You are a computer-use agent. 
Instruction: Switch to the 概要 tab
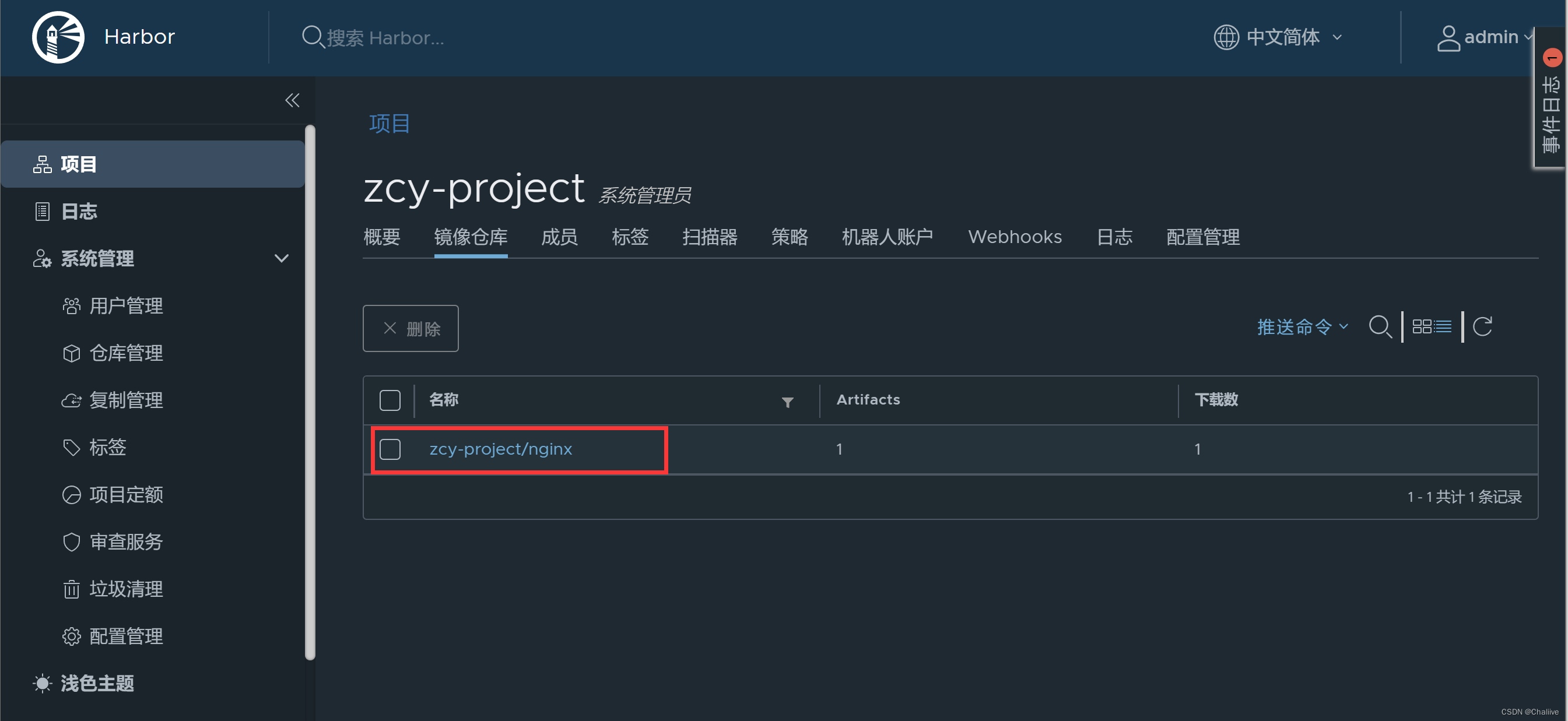tap(382, 237)
